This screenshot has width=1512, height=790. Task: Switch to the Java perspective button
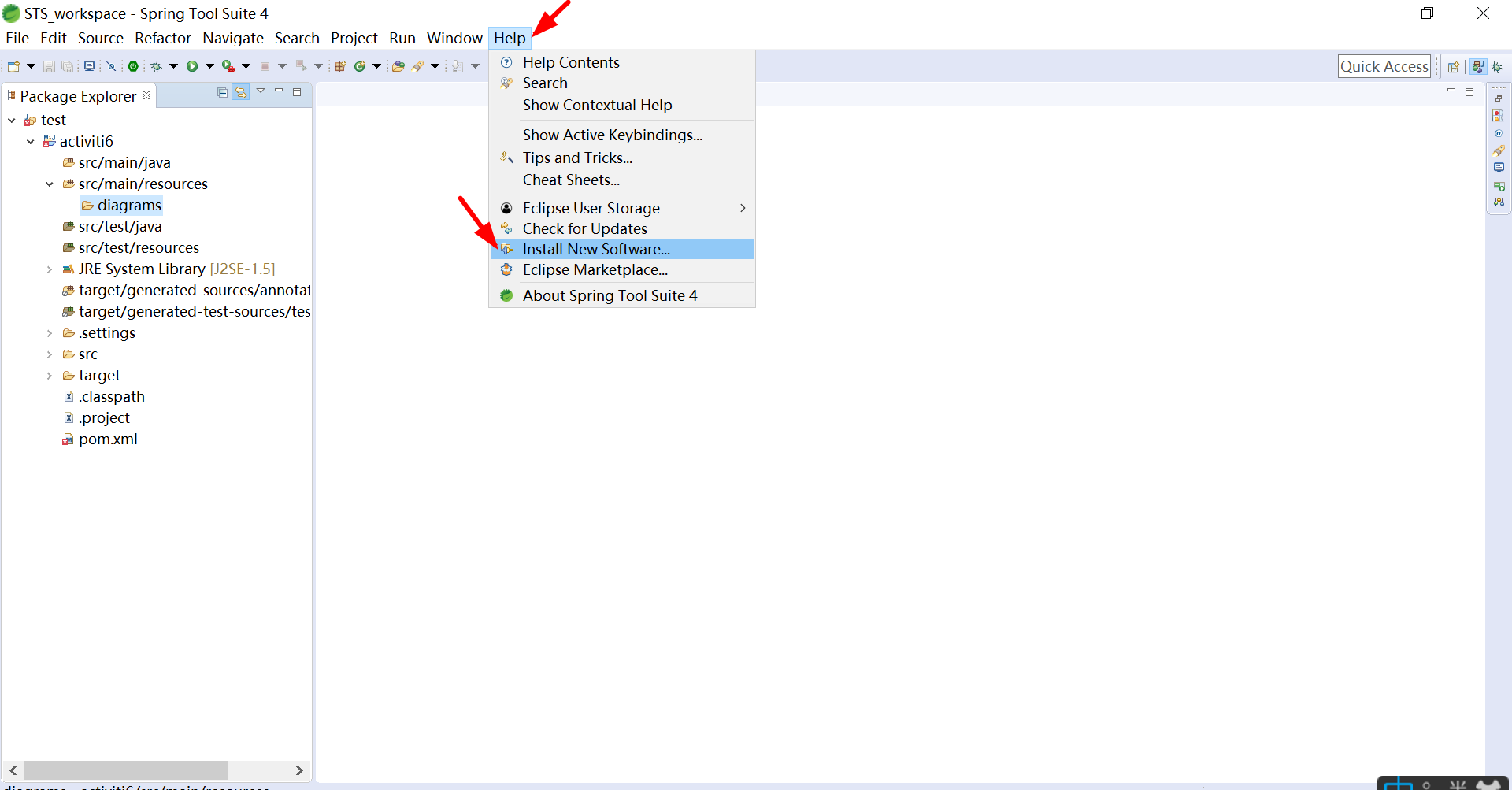coord(1478,67)
